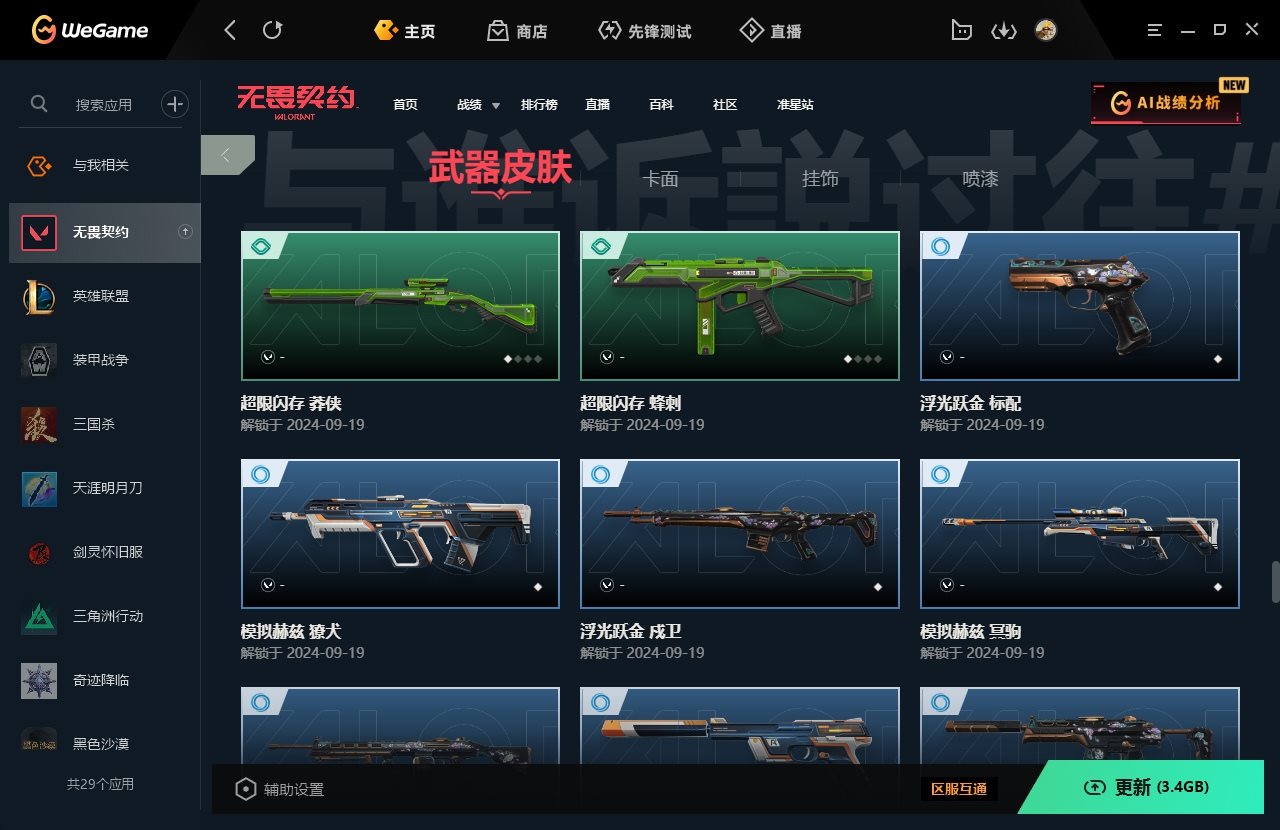Open 辅助设置 at the bottom
The image size is (1280, 830).
coord(280,789)
